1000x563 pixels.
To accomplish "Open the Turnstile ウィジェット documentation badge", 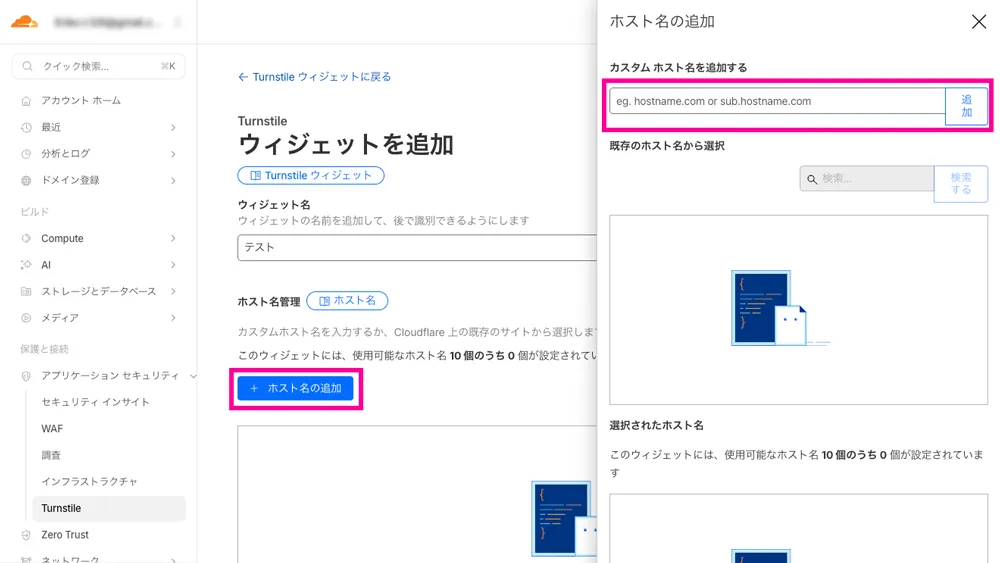I will [311, 175].
